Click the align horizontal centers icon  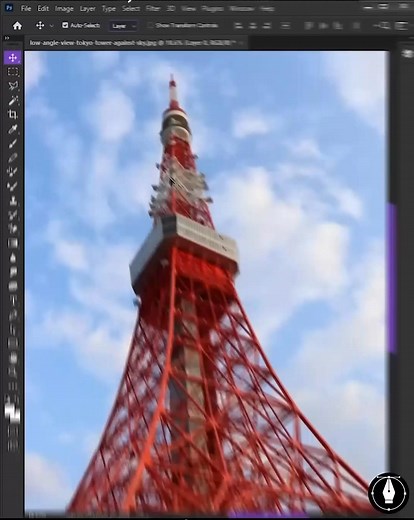tap(253, 26)
